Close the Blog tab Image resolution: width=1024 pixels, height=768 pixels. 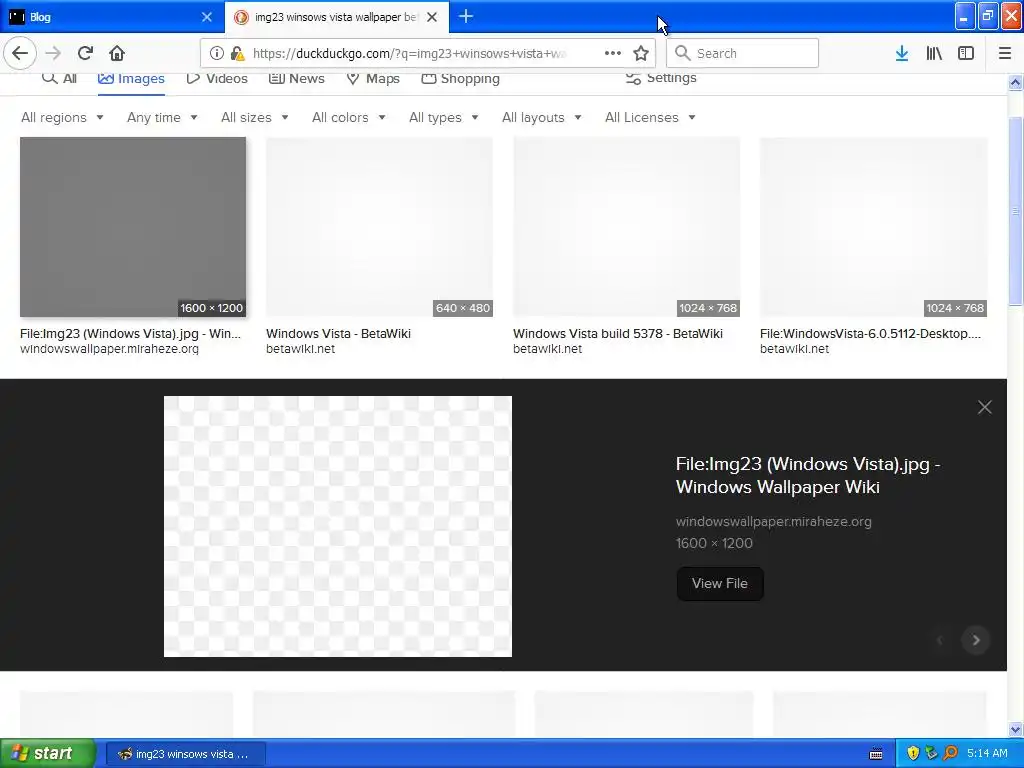pyautogui.click(x=207, y=17)
